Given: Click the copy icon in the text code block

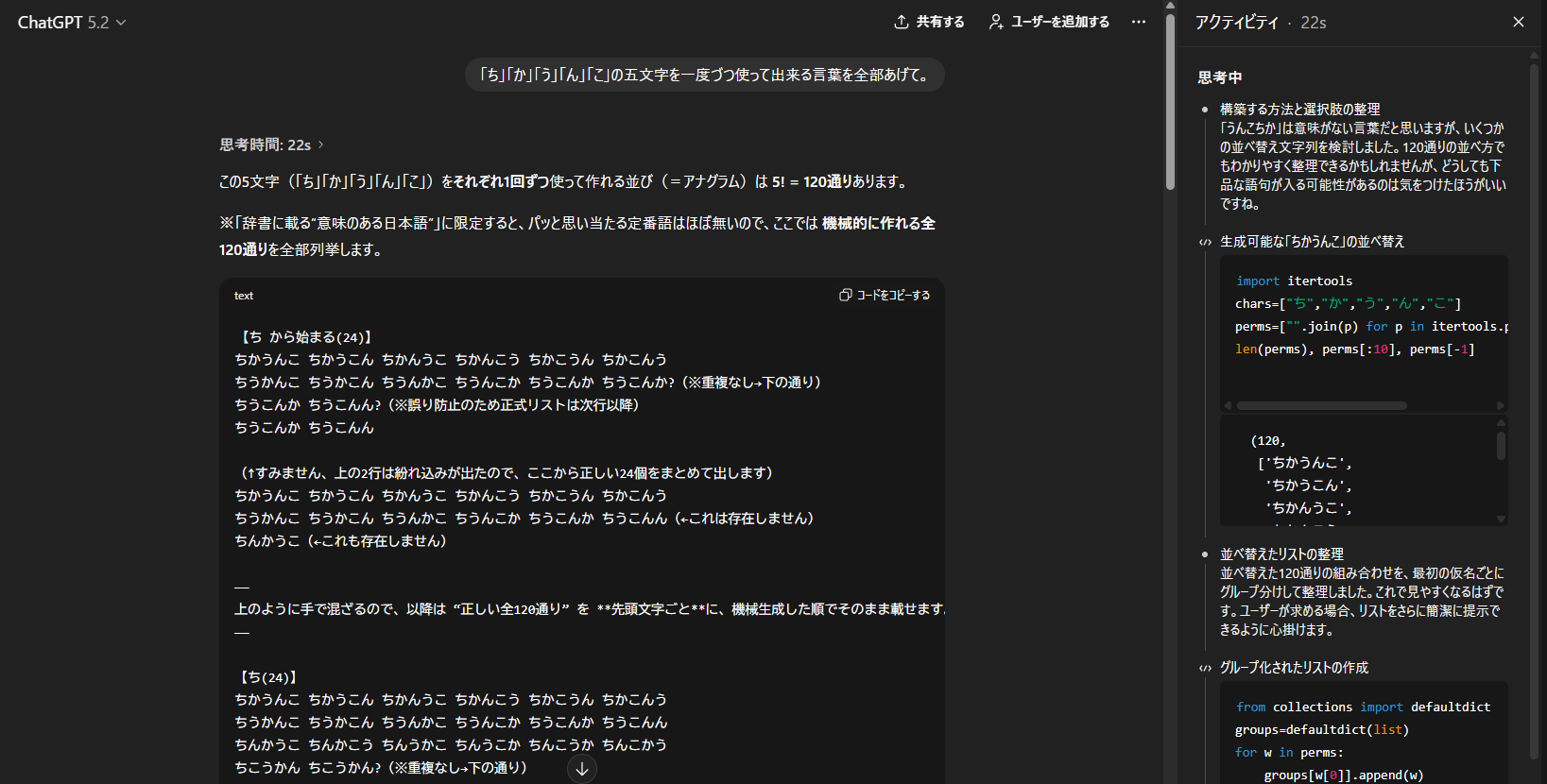Looking at the screenshot, I should [845, 296].
